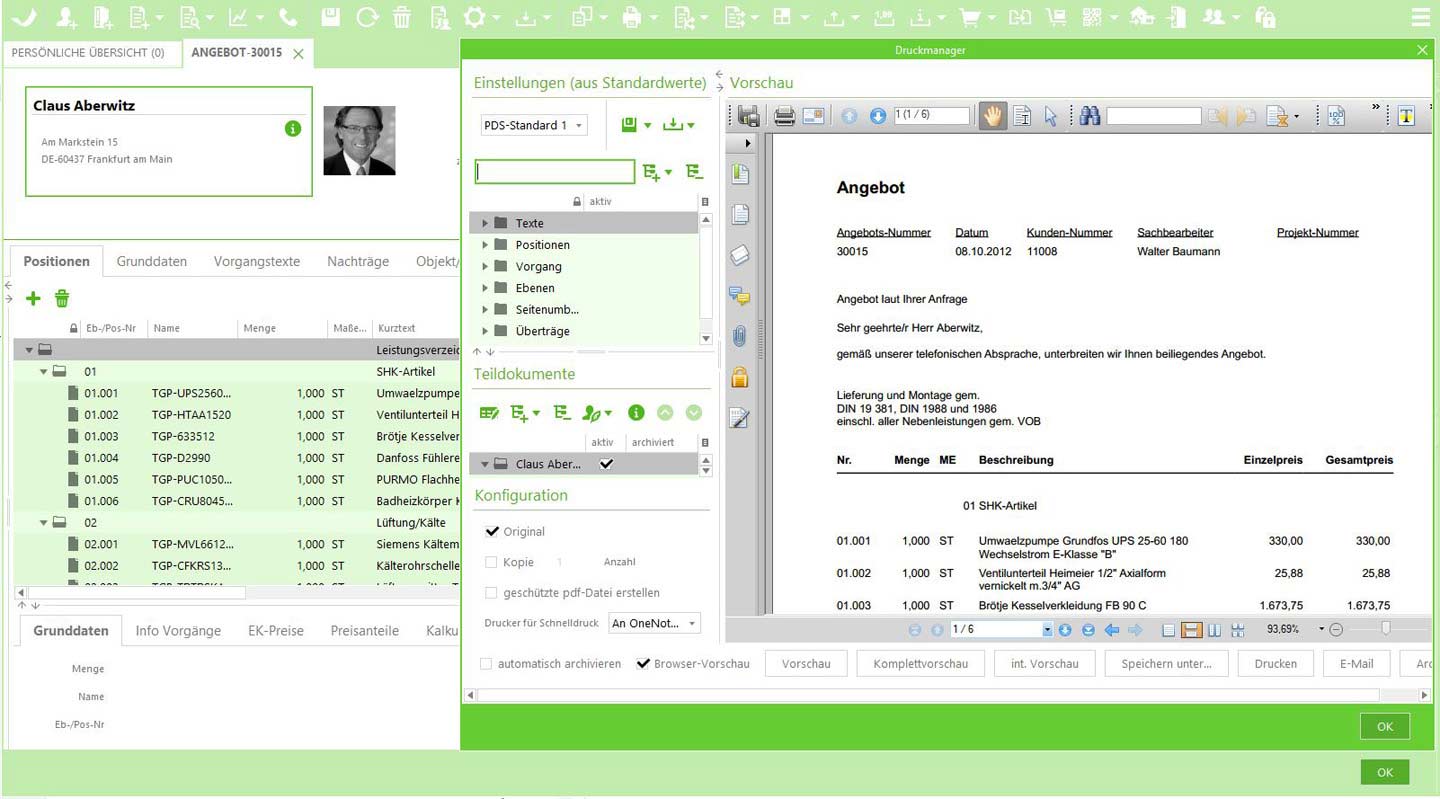Click Claus Aberwitz profile photo thumbnail
Screen dimensions: 1440x799
pos(359,140)
